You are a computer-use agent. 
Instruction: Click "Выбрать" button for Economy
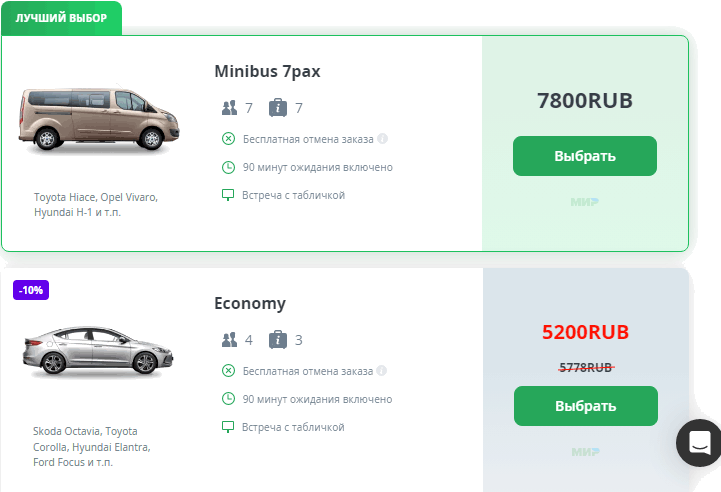585,406
